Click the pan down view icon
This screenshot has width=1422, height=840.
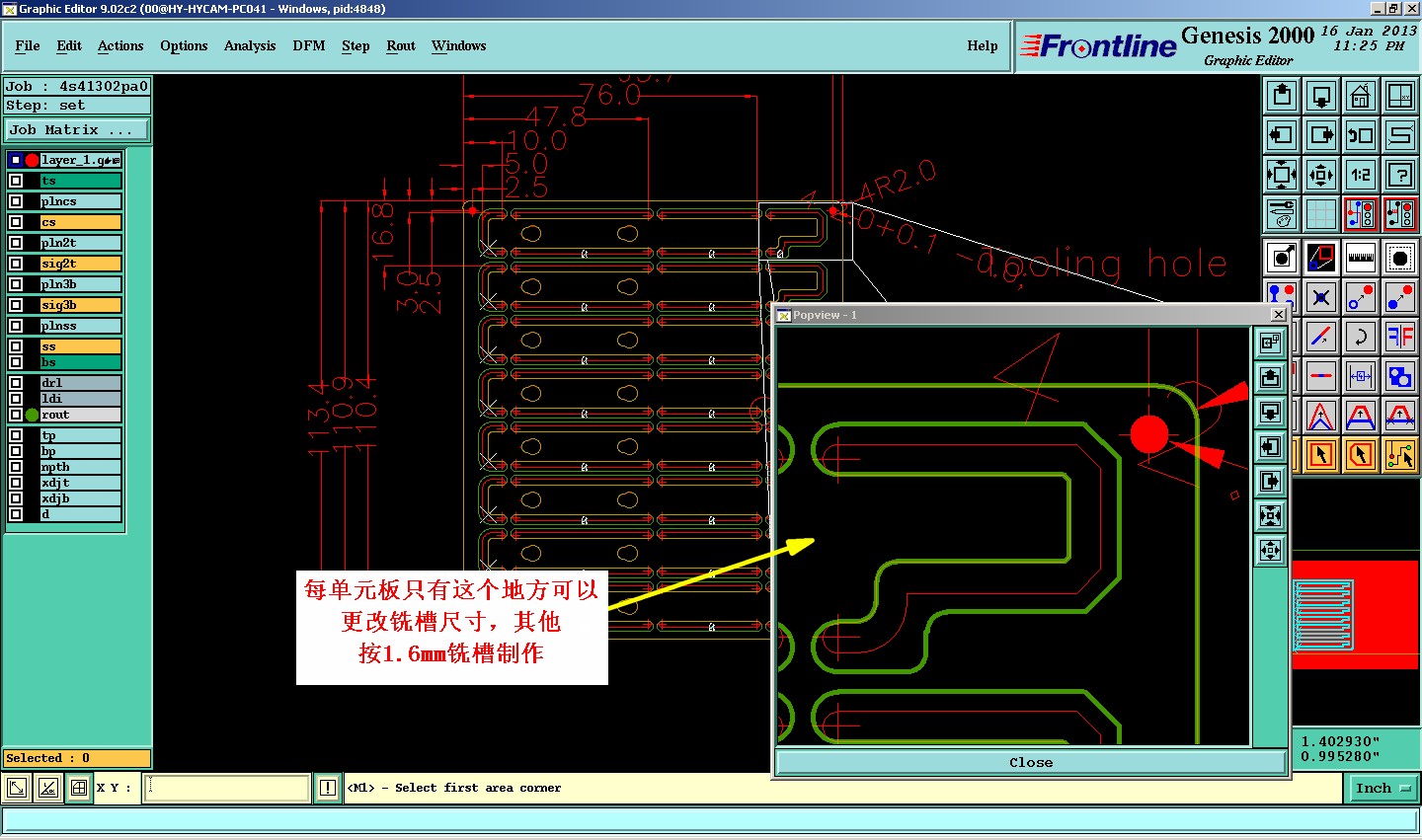coord(1321,96)
